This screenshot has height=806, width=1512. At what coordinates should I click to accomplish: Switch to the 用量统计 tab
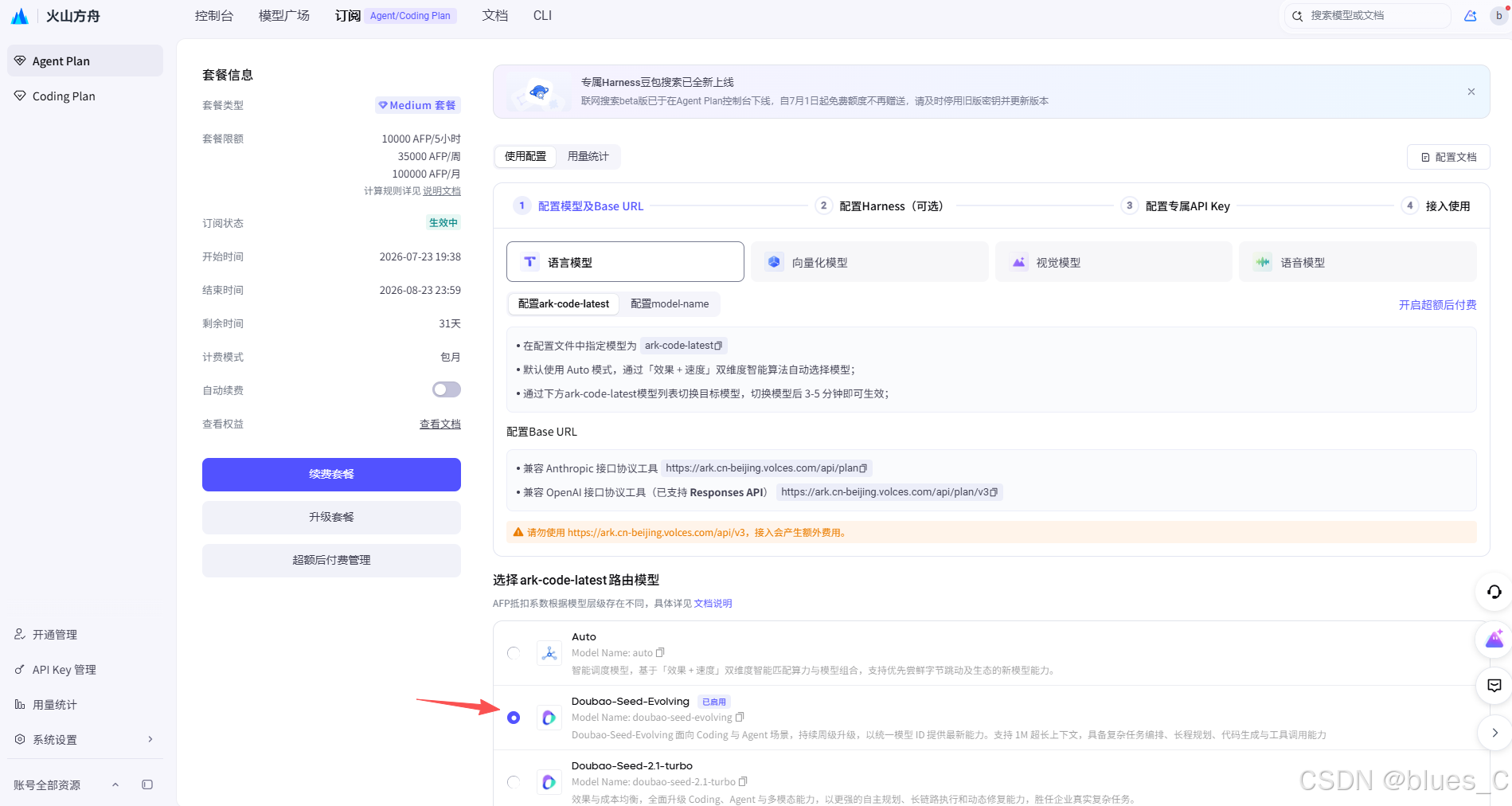(588, 156)
